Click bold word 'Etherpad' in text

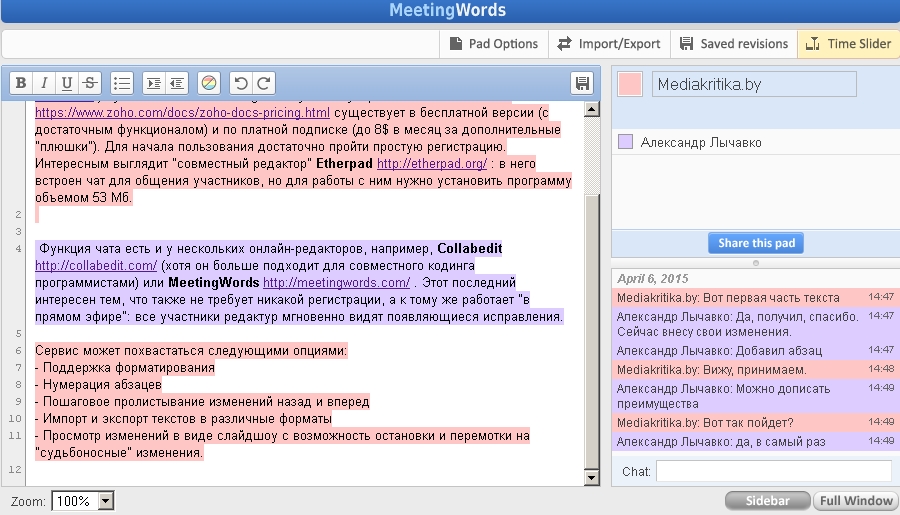click(x=344, y=164)
